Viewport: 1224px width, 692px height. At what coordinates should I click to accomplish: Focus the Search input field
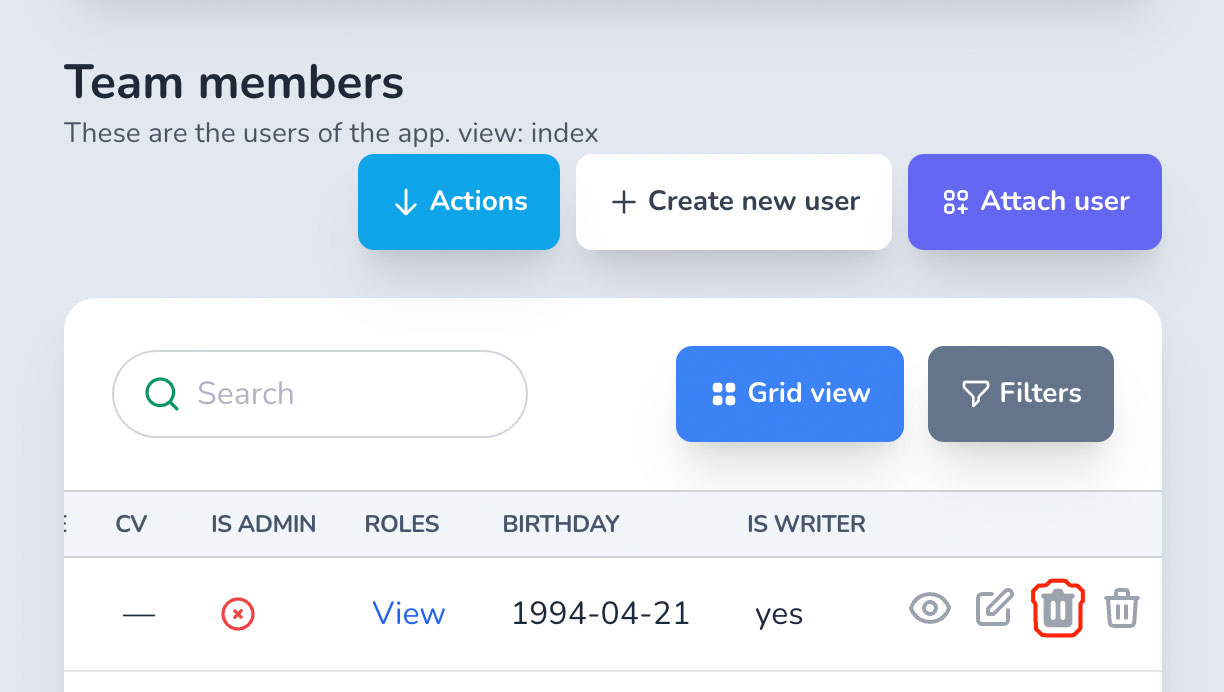click(x=320, y=394)
